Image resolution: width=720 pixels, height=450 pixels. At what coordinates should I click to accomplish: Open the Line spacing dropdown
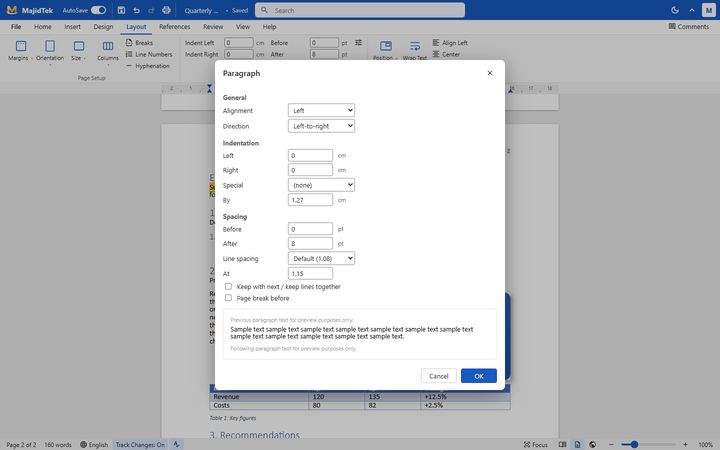[x=321, y=259]
